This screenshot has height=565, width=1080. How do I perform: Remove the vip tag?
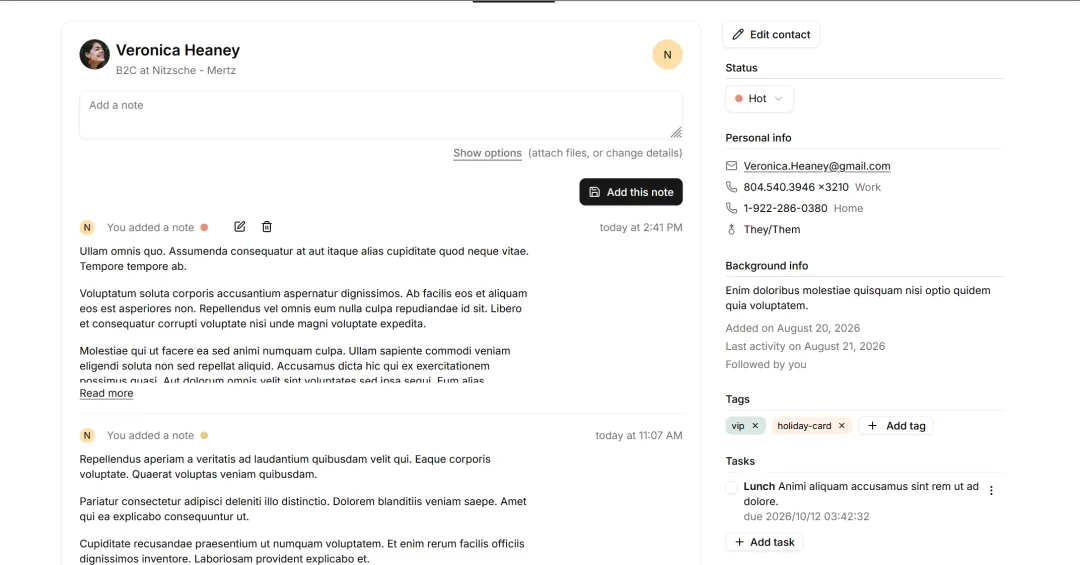coord(755,426)
